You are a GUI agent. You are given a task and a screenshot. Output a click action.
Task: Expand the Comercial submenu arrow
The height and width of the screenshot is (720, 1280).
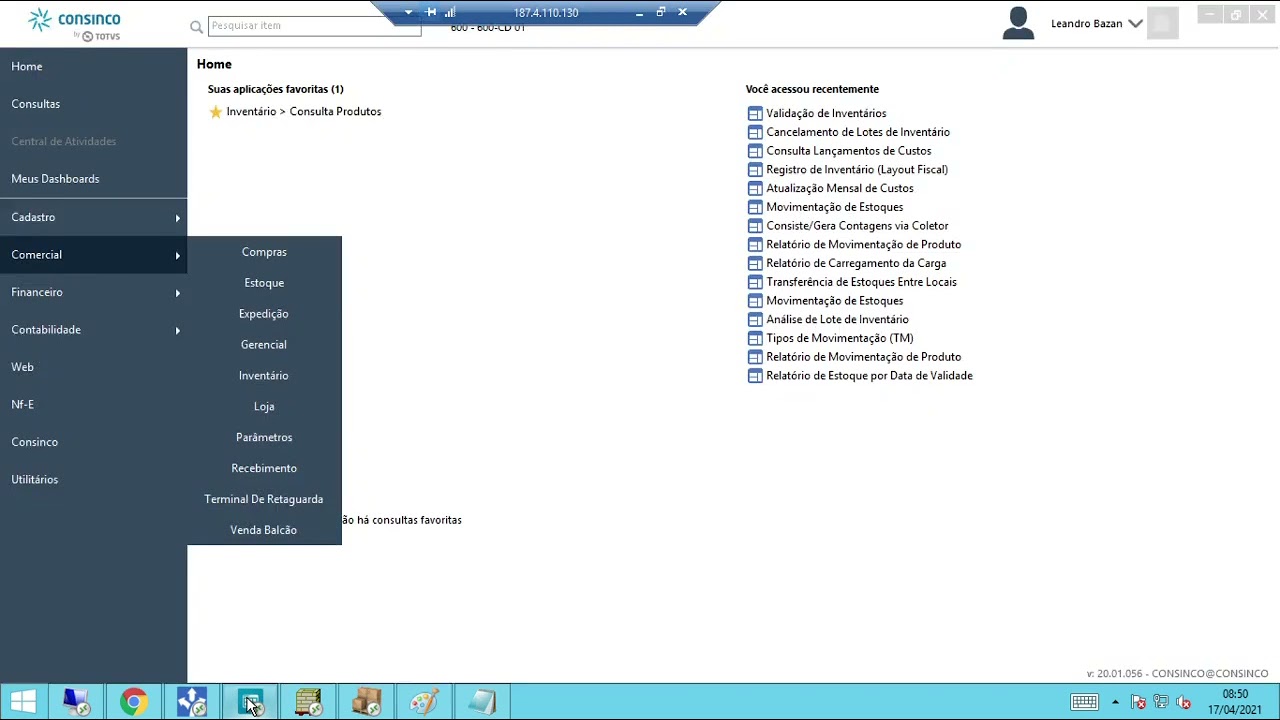click(178, 255)
